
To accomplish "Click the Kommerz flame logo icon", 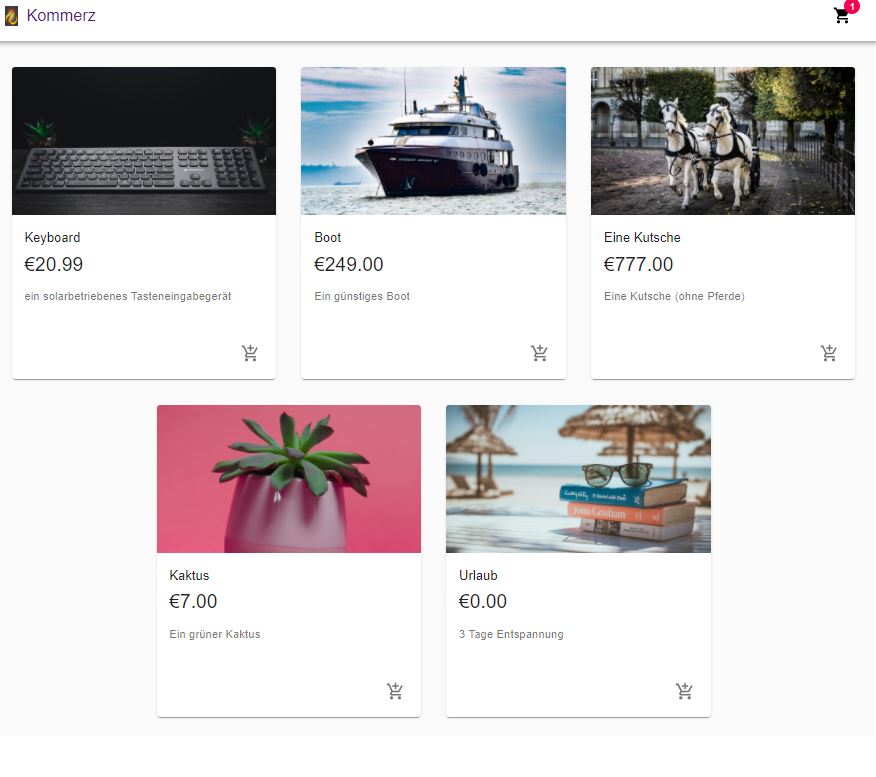I will [11, 16].
